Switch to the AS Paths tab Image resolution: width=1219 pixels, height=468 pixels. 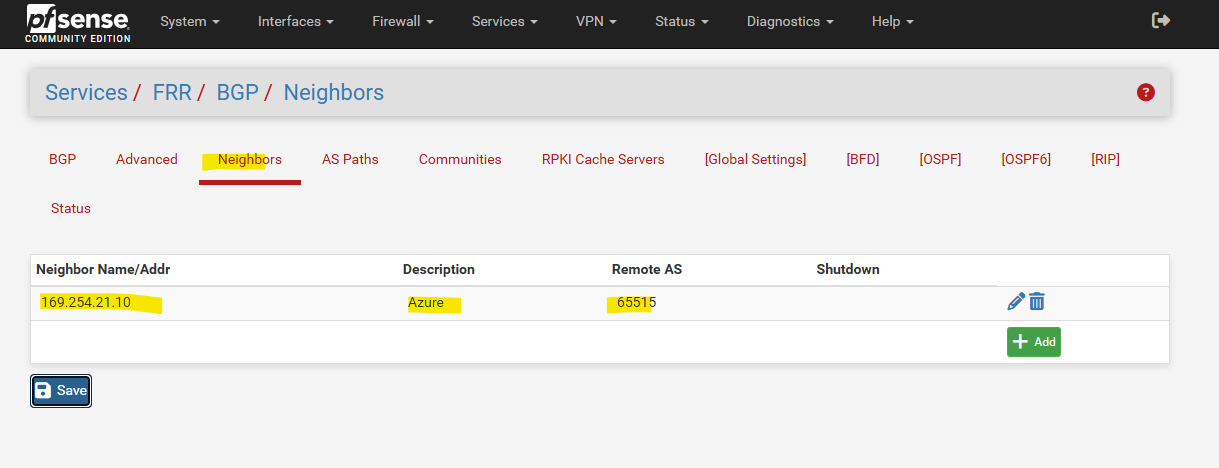click(350, 159)
